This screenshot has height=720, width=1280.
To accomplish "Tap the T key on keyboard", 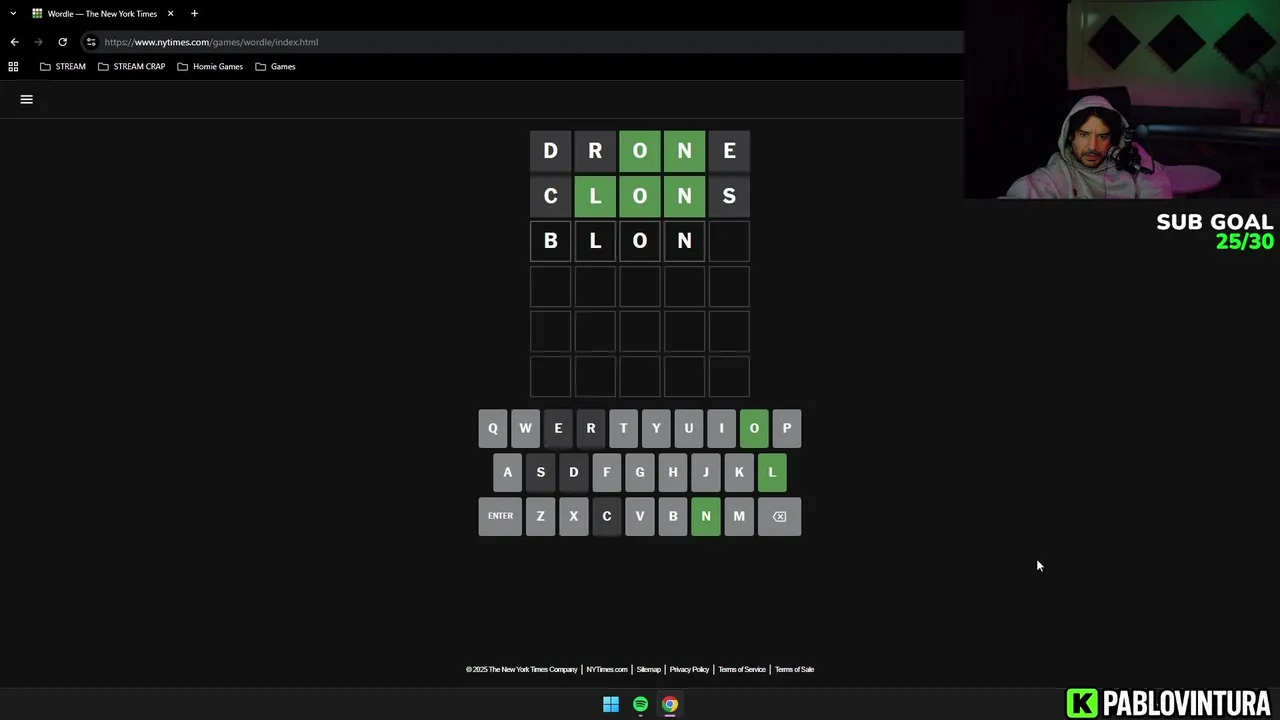I will [623, 428].
